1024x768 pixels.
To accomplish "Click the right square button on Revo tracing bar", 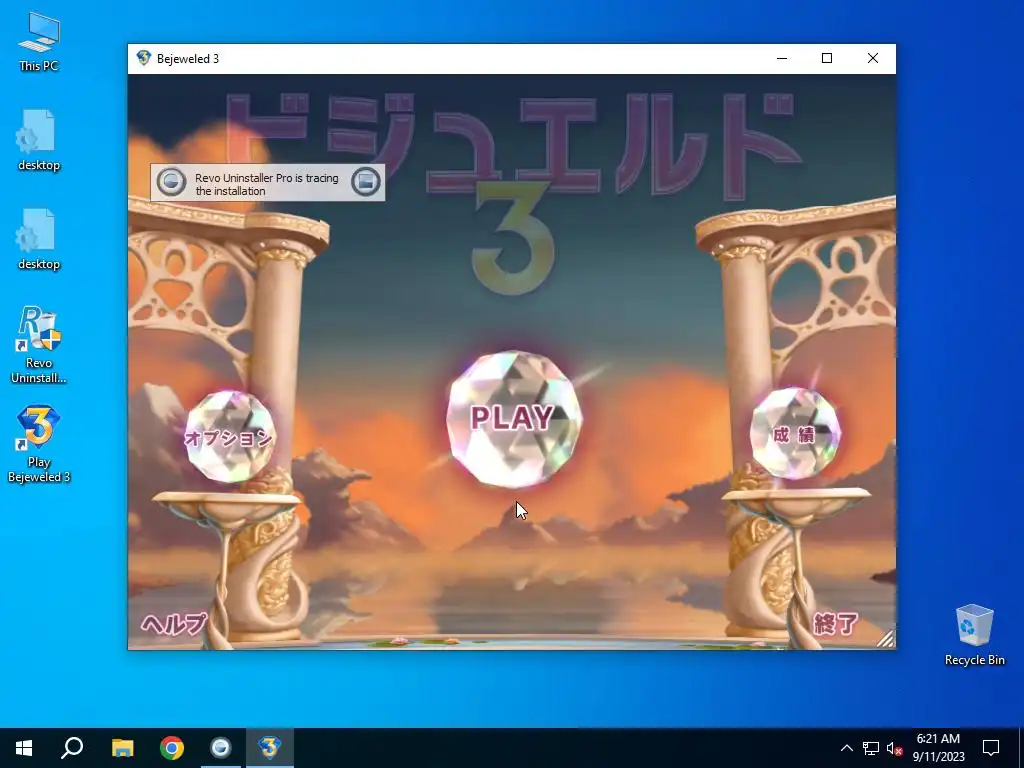I will 366,182.
